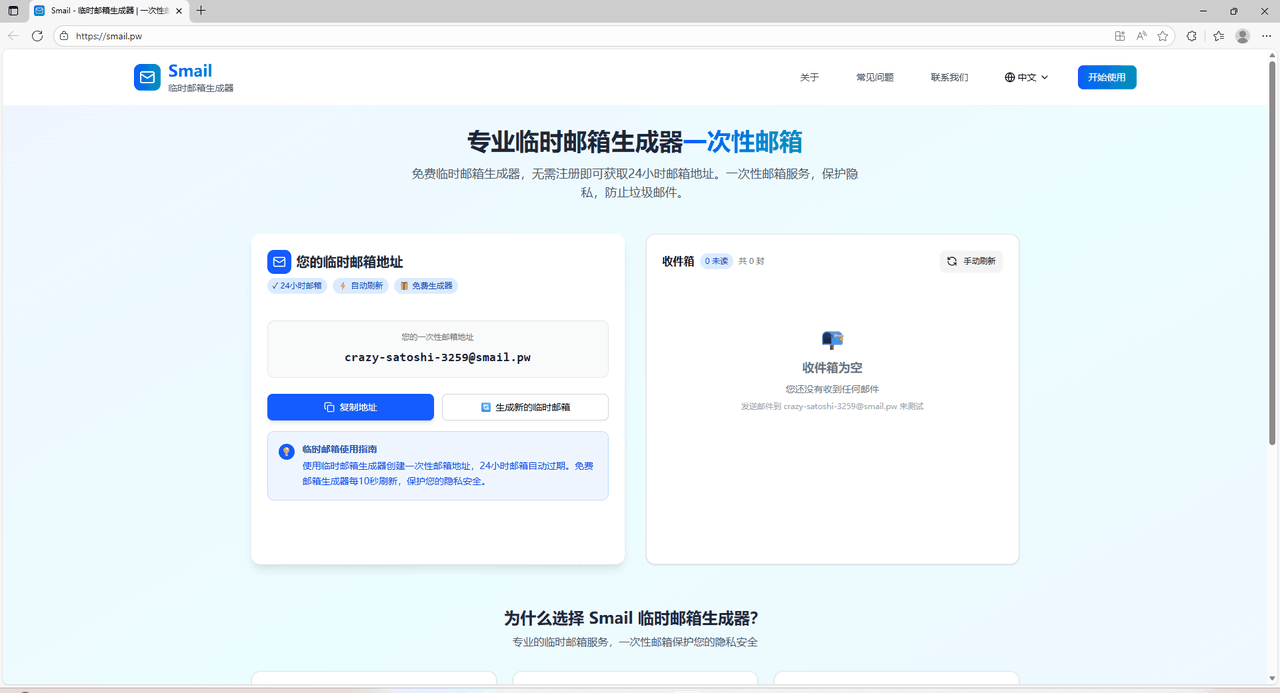Click the 您的一次性邮箱地址 label
This screenshot has width=1280, height=693.
pyautogui.click(x=438, y=337)
